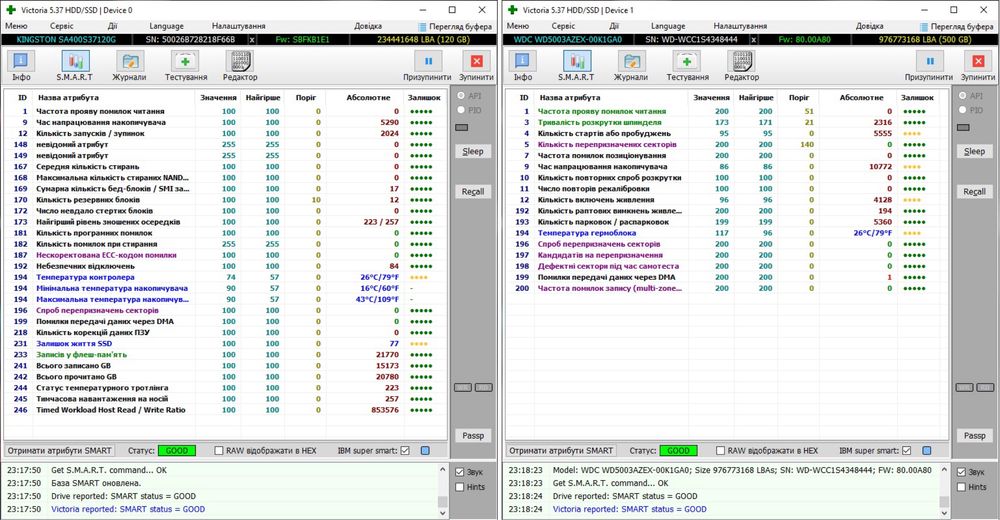Click the x next to WD serial number

point(753,40)
